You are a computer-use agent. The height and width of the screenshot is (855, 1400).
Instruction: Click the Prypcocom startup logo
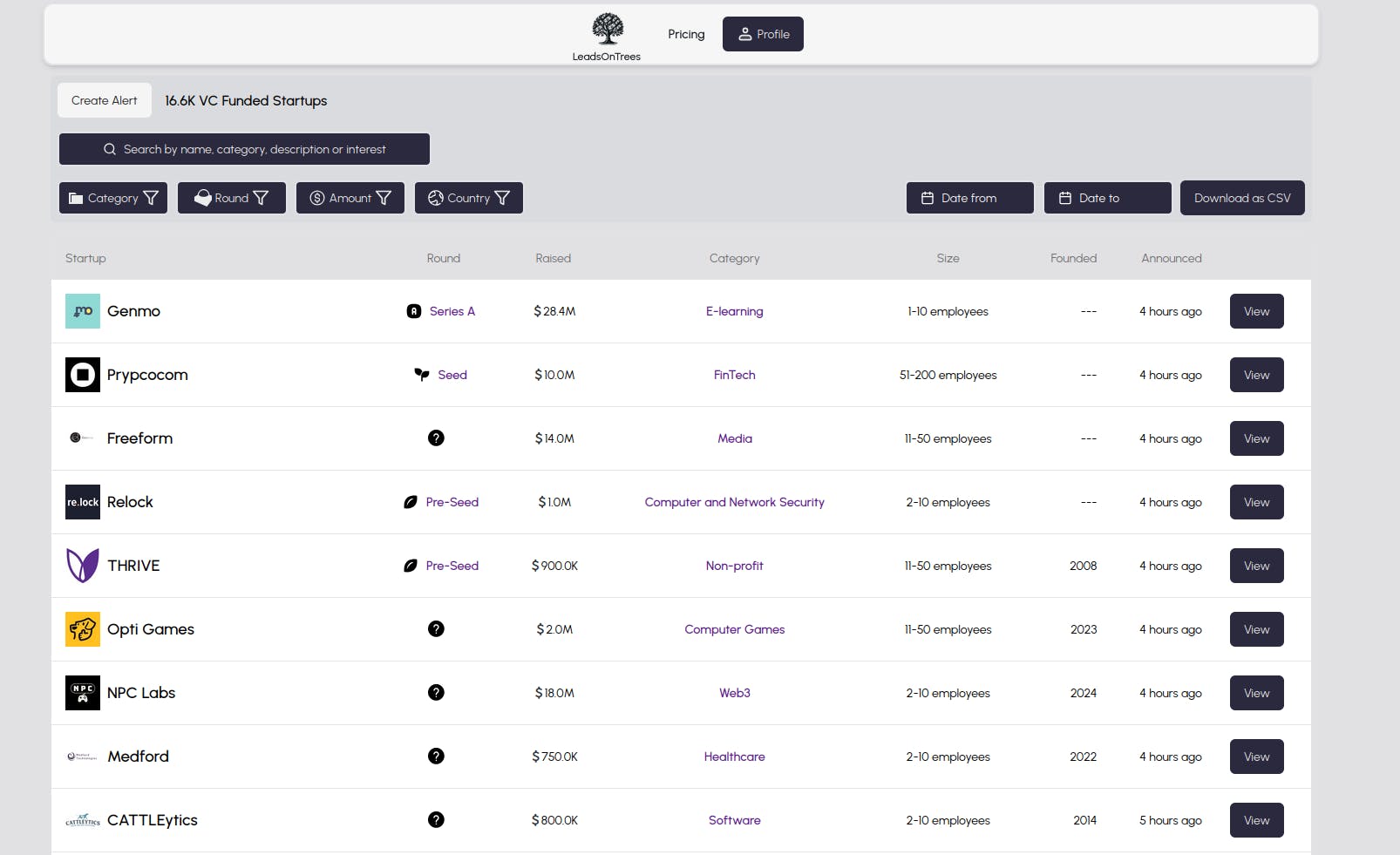coord(83,375)
